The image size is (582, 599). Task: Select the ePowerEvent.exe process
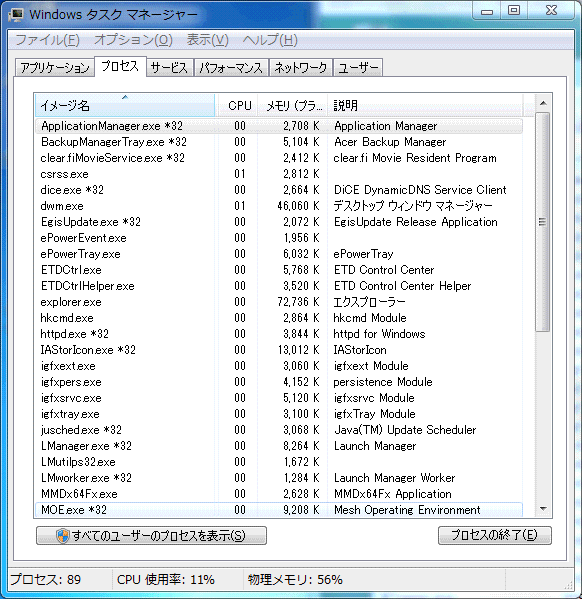point(279,238)
